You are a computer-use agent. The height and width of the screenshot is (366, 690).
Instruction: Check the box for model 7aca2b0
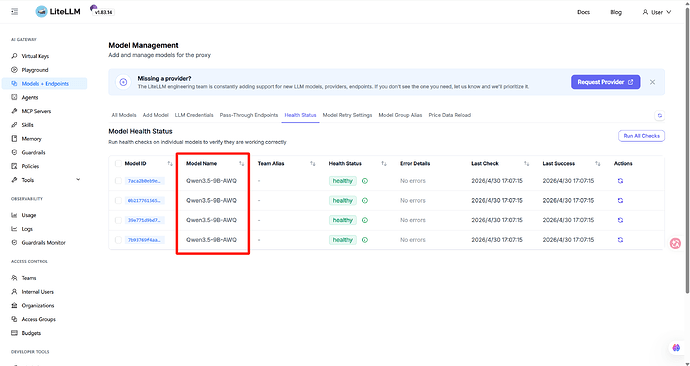pyautogui.click(x=118, y=181)
